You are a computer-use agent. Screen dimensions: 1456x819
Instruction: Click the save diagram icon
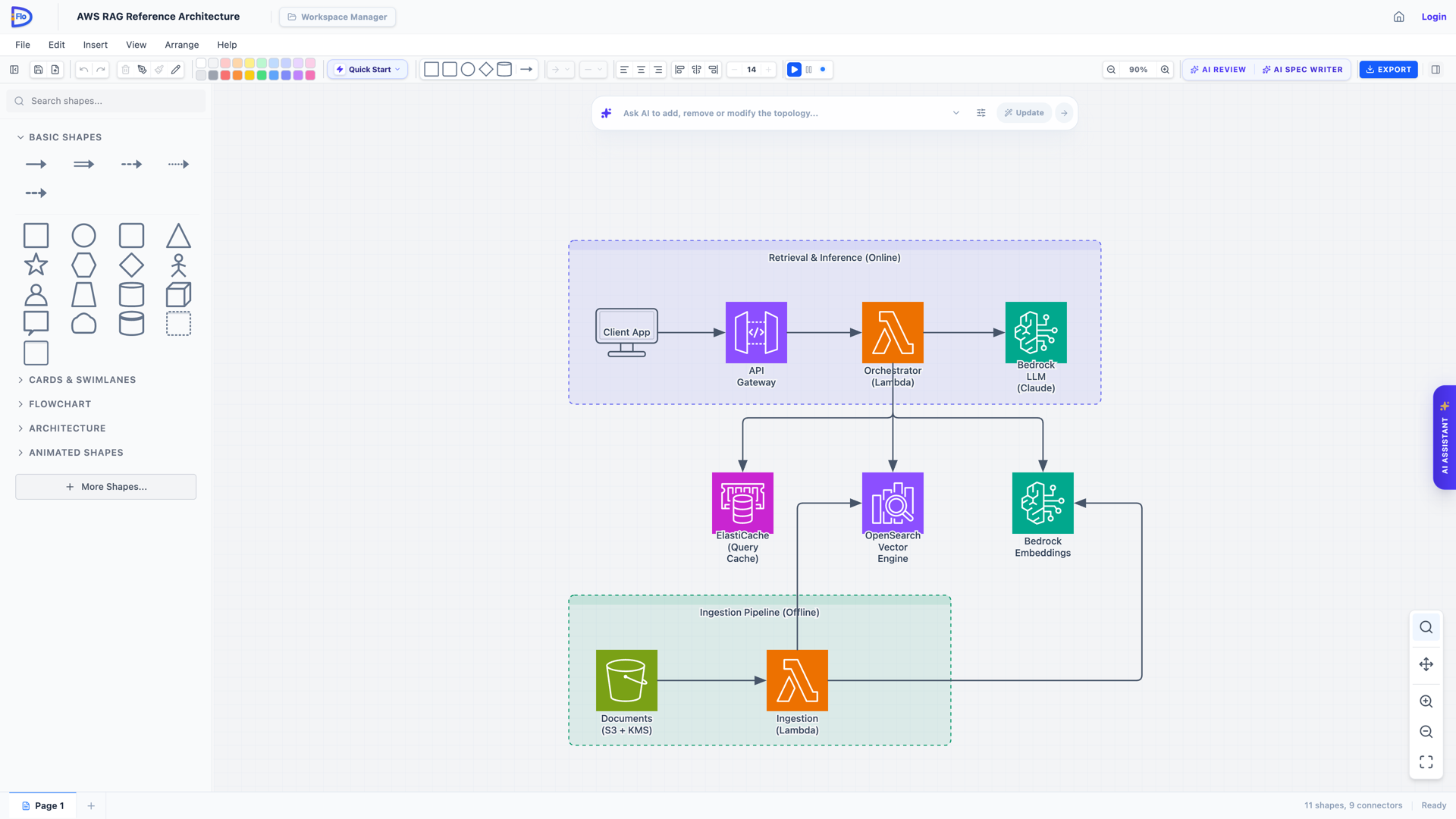pos(38,69)
